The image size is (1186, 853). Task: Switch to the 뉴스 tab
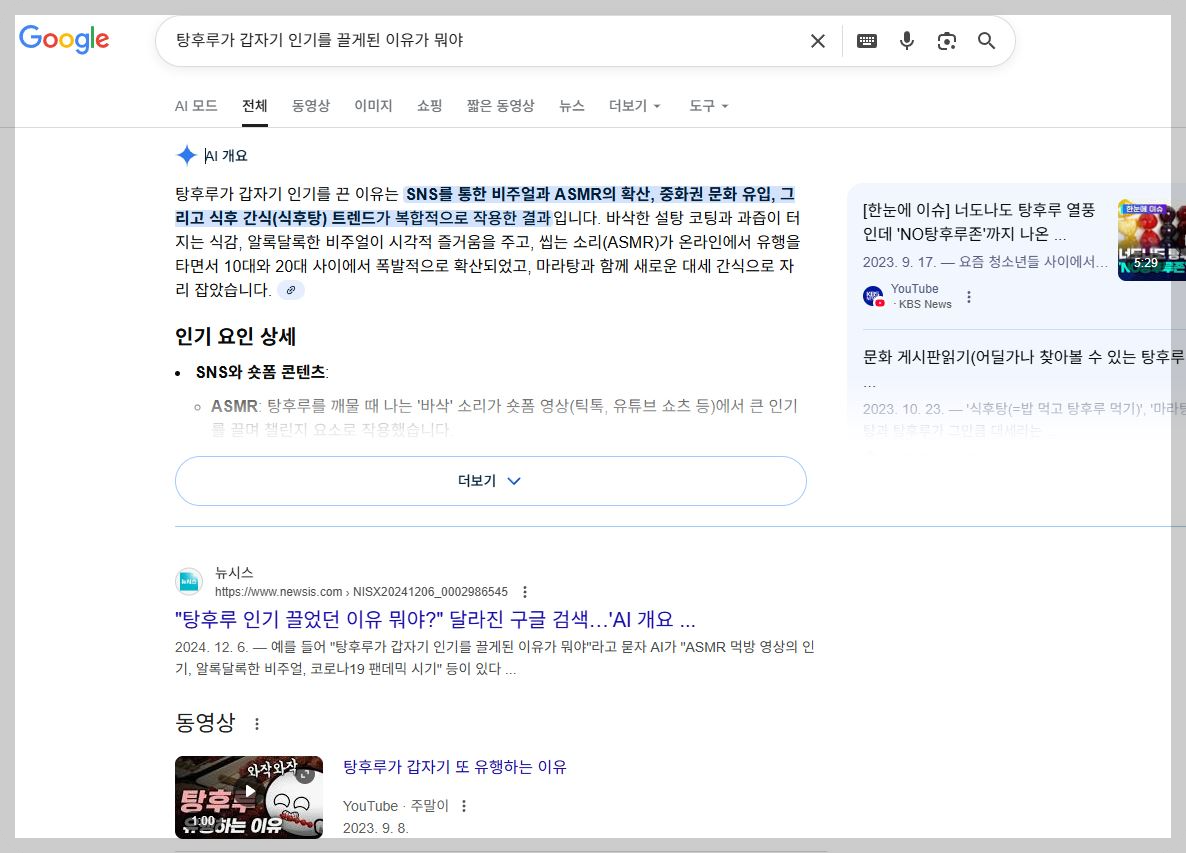[572, 106]
